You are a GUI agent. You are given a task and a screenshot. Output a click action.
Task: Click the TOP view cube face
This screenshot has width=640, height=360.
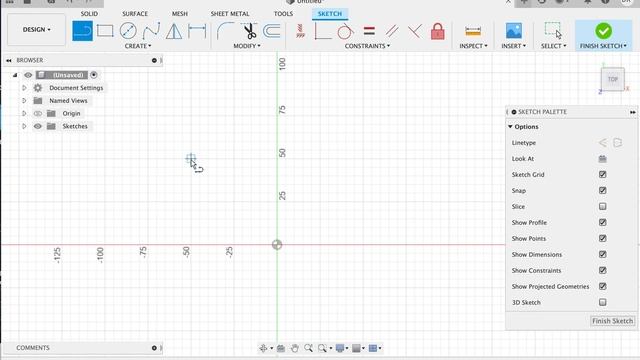613,79
